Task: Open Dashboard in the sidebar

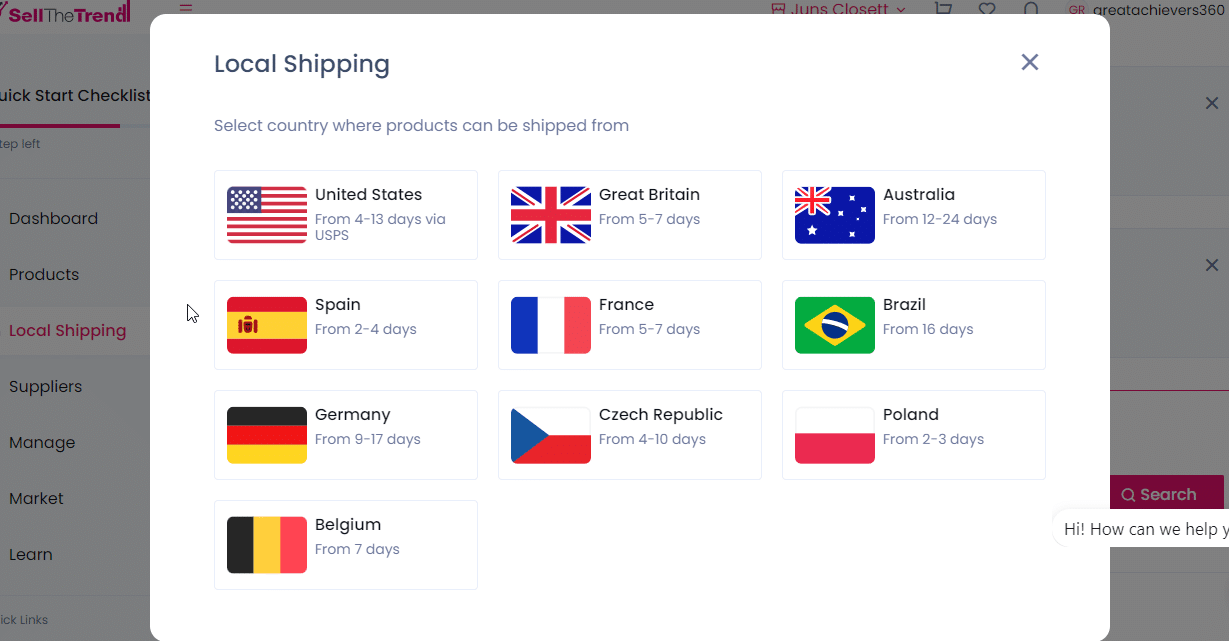Action: coord(53,219)
